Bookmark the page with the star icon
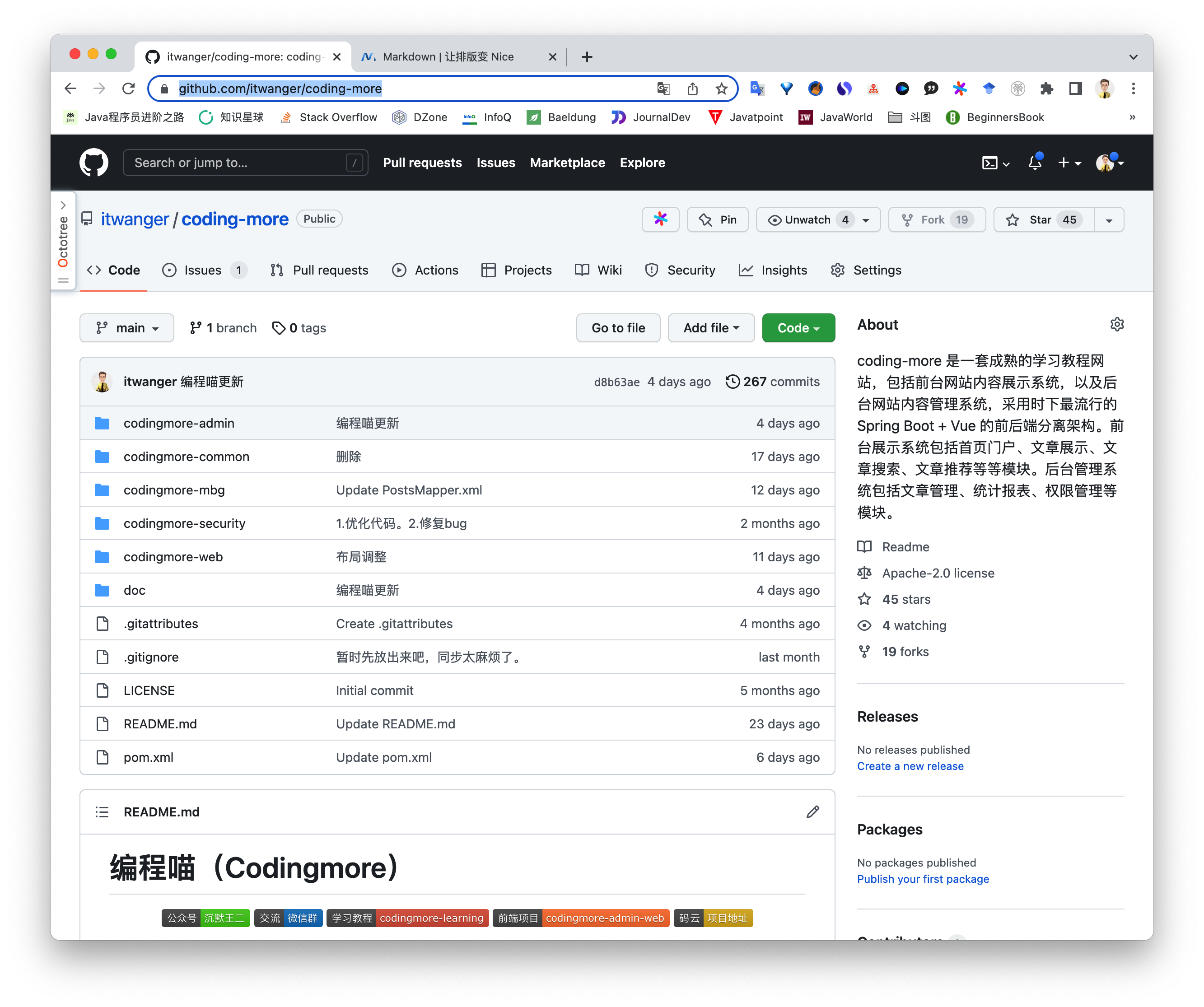Image resolution: width=1204 pixels, height=1007 pixels. [721, 89]
